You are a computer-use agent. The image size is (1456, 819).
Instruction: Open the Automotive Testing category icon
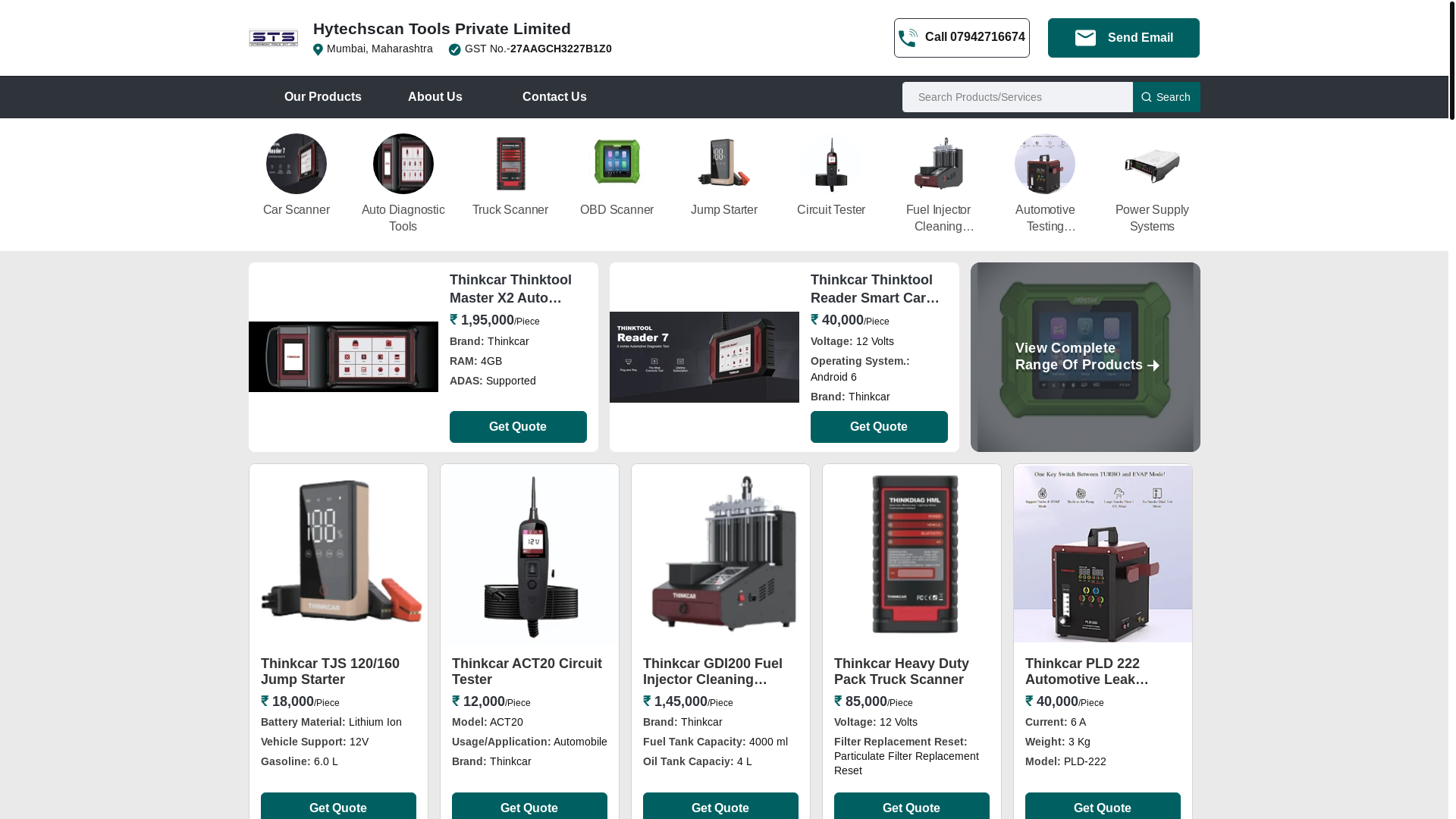pyautogui.click(x=1045, y=164)
